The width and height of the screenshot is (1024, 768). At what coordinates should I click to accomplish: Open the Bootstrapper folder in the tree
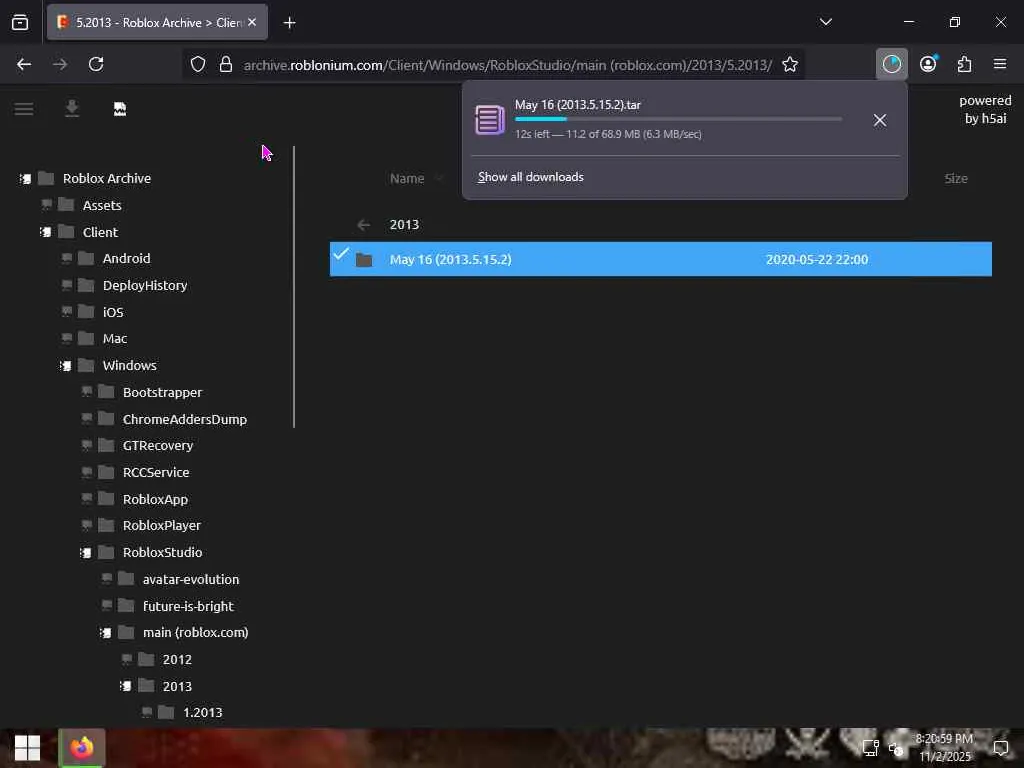click(163, 392)
